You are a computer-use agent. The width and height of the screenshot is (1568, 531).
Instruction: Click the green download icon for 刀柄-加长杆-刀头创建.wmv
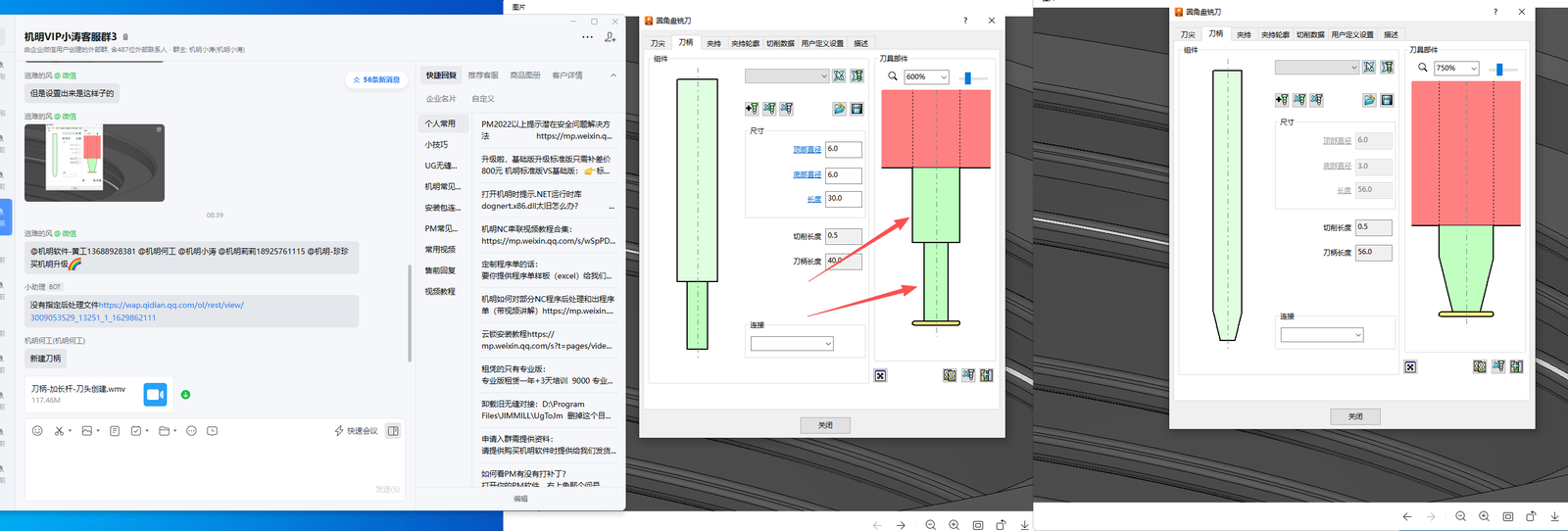(185, 395)
